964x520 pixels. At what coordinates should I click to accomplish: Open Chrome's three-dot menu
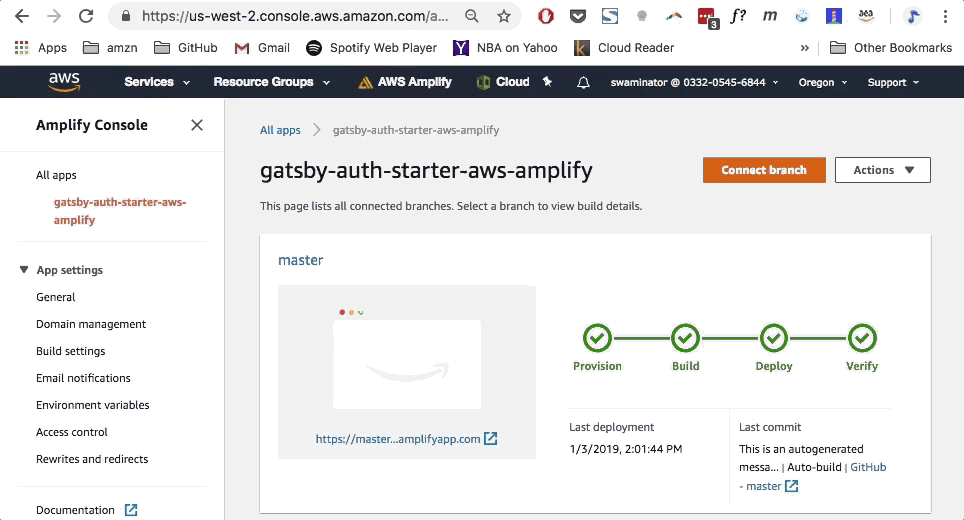coord(946,16)
